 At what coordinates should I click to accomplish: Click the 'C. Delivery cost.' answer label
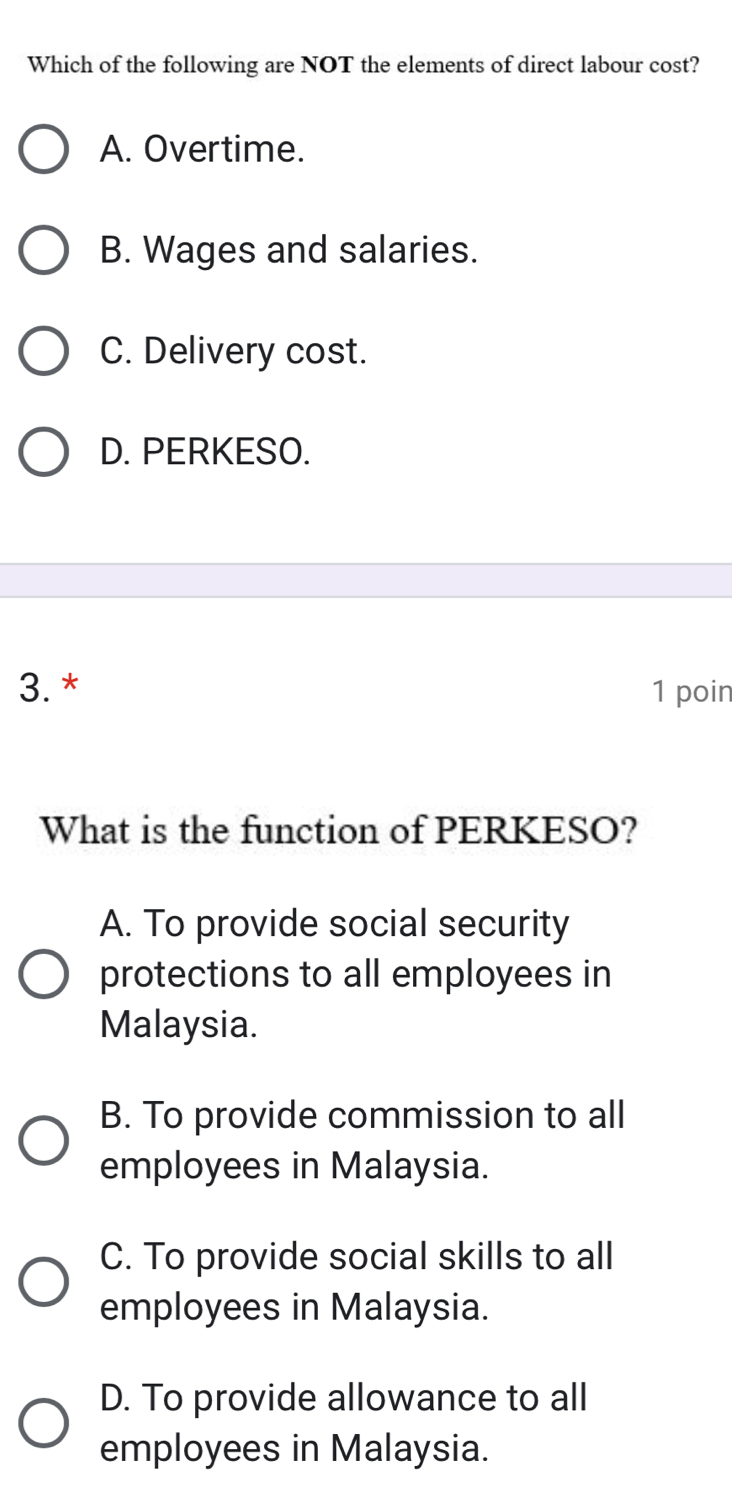tap(234, 352)
